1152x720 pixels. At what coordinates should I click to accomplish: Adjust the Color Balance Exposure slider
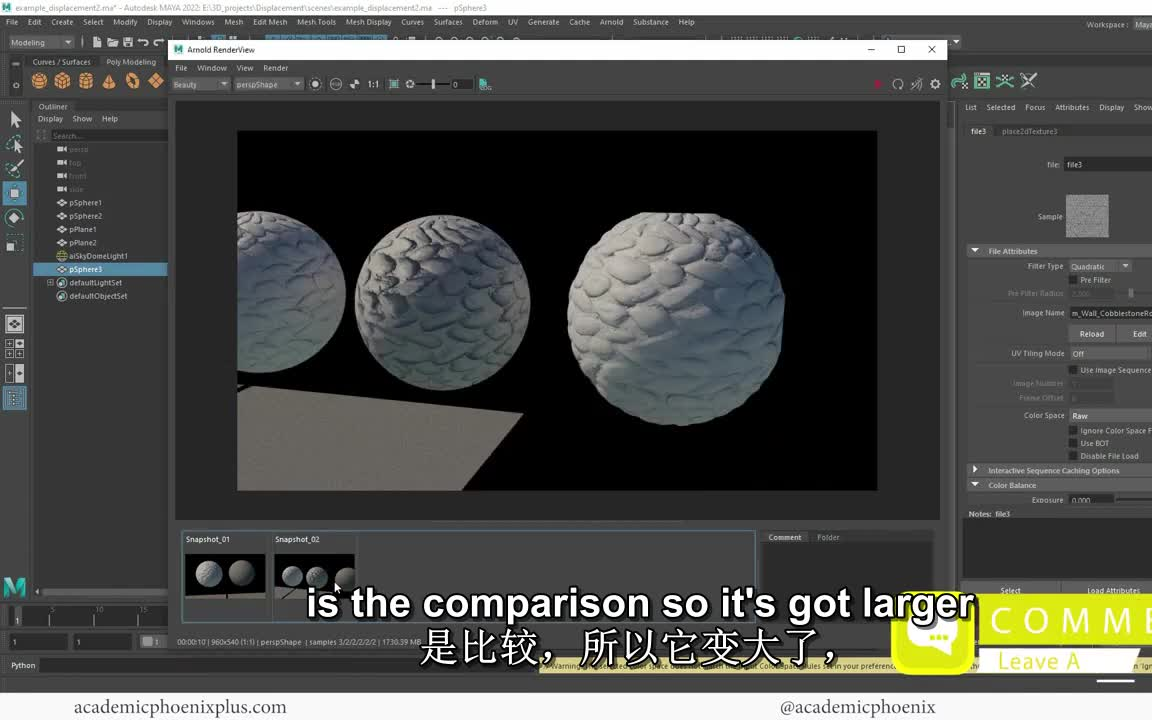(x=1134, y=500)
